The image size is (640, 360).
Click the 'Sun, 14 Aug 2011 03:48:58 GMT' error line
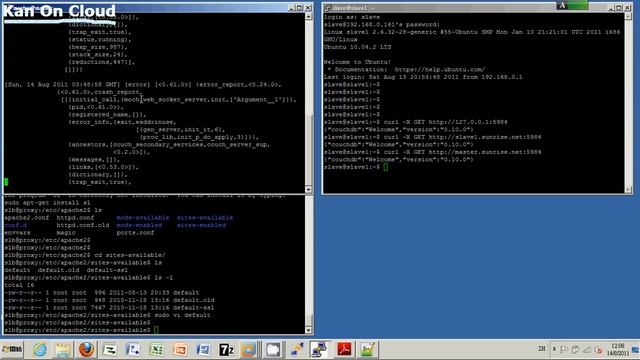(x=143, y=84)
